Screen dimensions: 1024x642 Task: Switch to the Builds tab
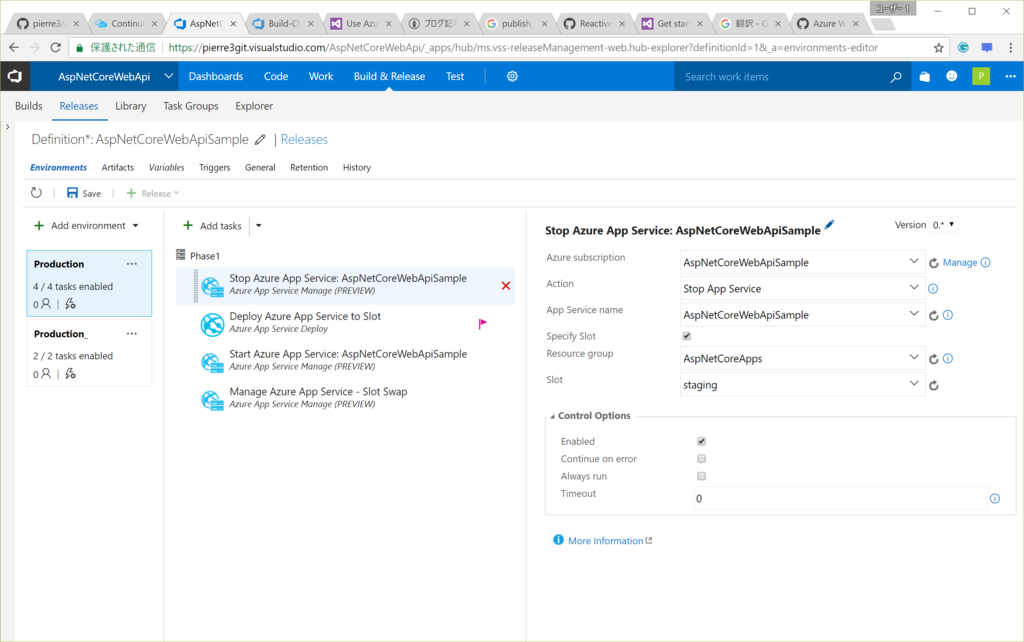tap(29, 106)
